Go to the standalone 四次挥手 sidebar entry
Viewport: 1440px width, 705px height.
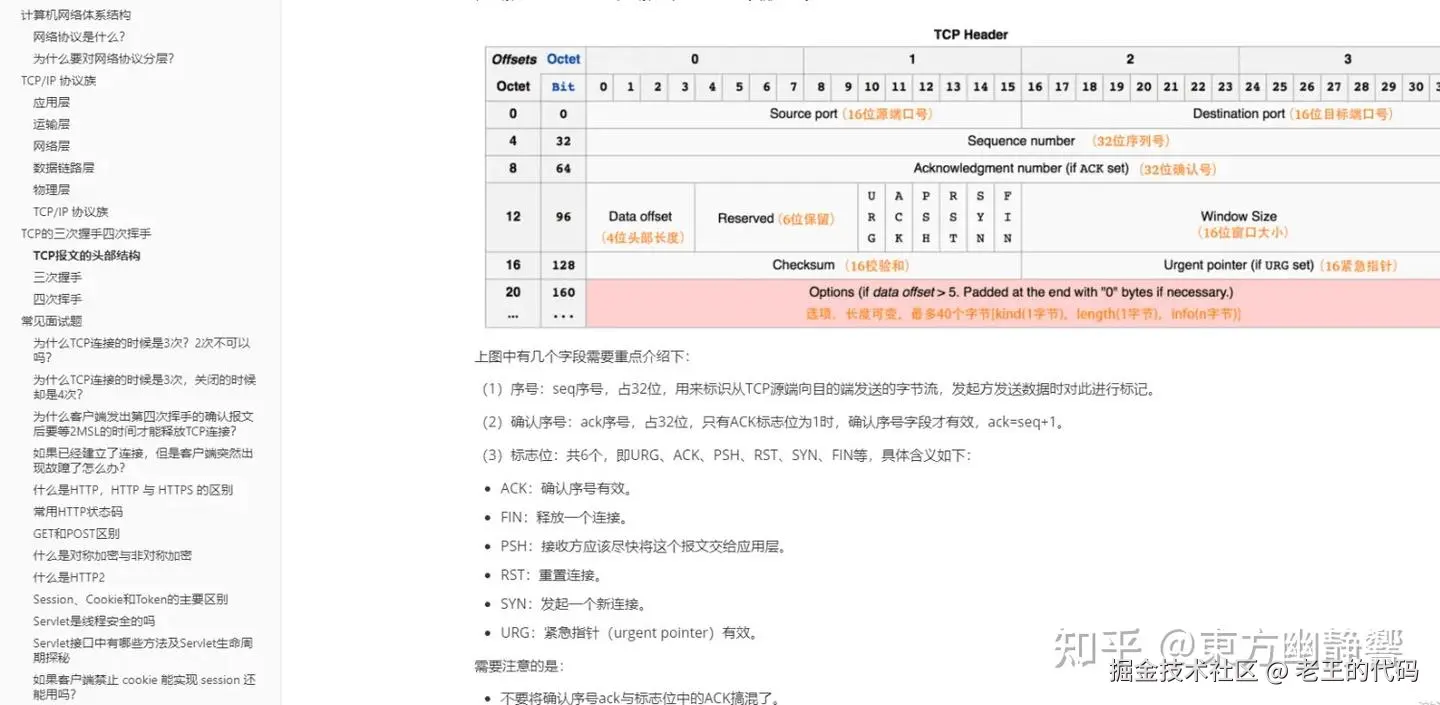coord(57,299)
